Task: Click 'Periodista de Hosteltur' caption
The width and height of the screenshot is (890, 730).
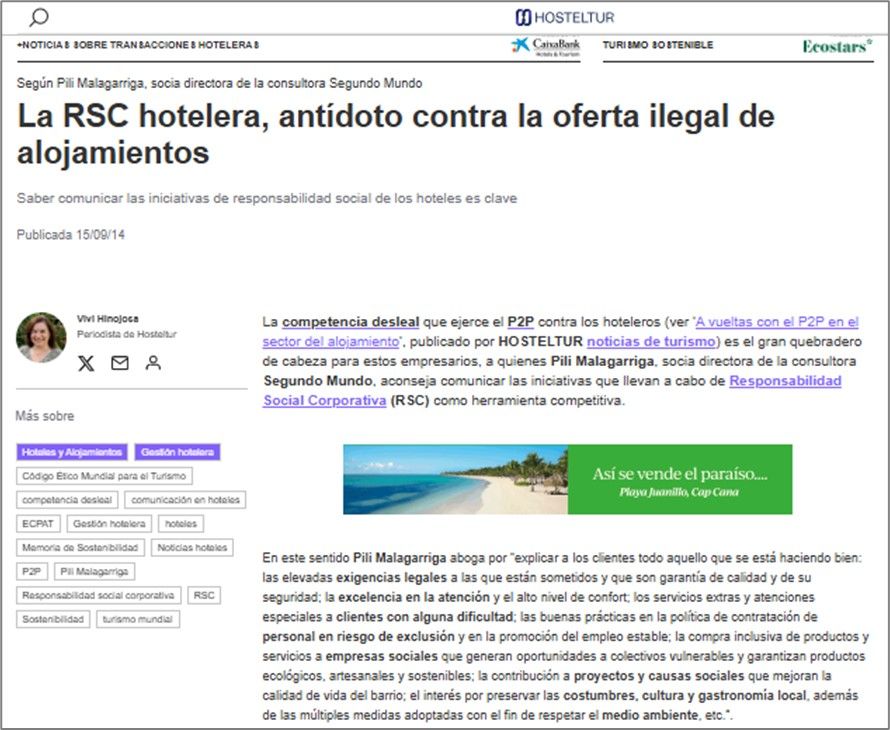Action: tap(127, 334)
